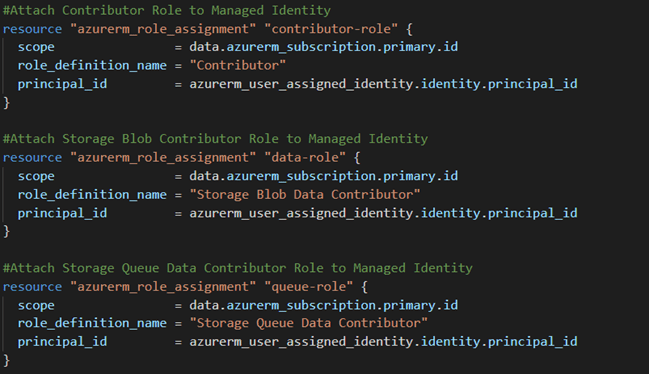649x374 pixels.
Task: Click the scope attribute in the contributor-role block
Action: pyautogui.click(x=36, y=47)
